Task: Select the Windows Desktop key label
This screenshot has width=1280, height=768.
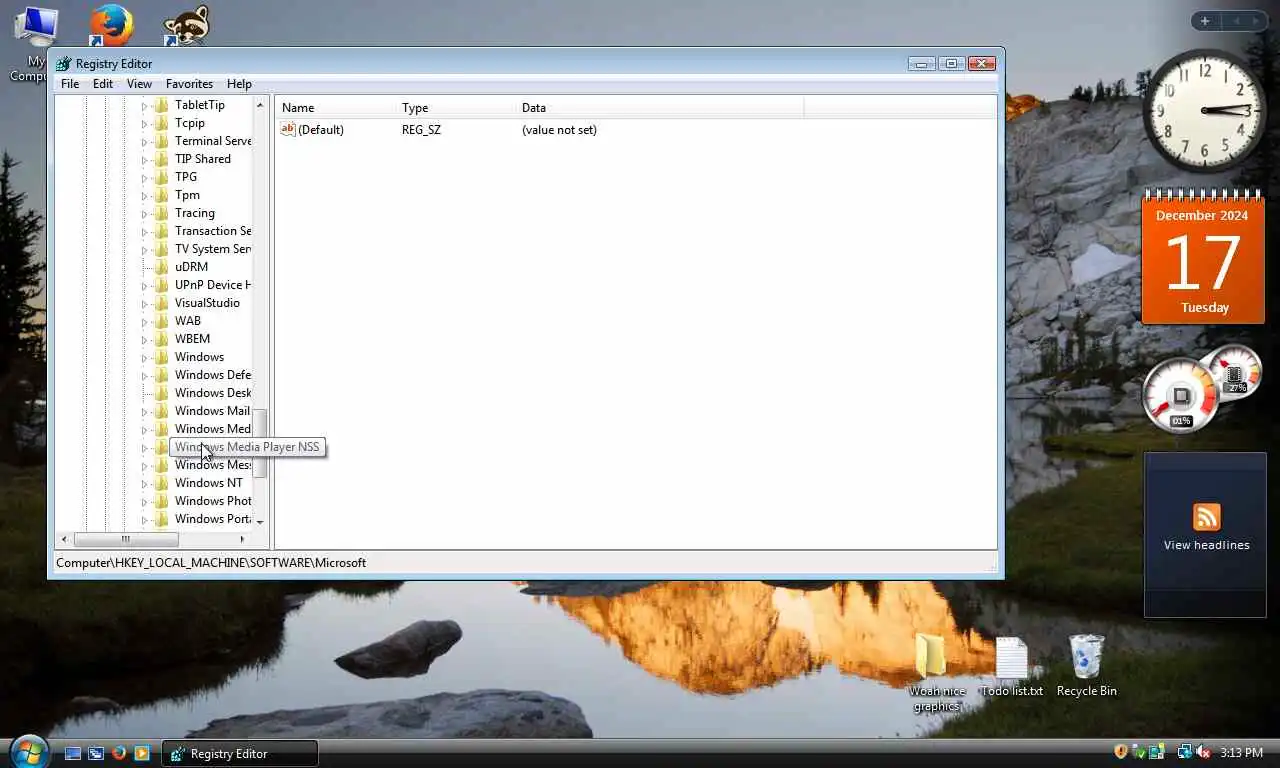Action: pyautogui.click(x=213, y=393)
